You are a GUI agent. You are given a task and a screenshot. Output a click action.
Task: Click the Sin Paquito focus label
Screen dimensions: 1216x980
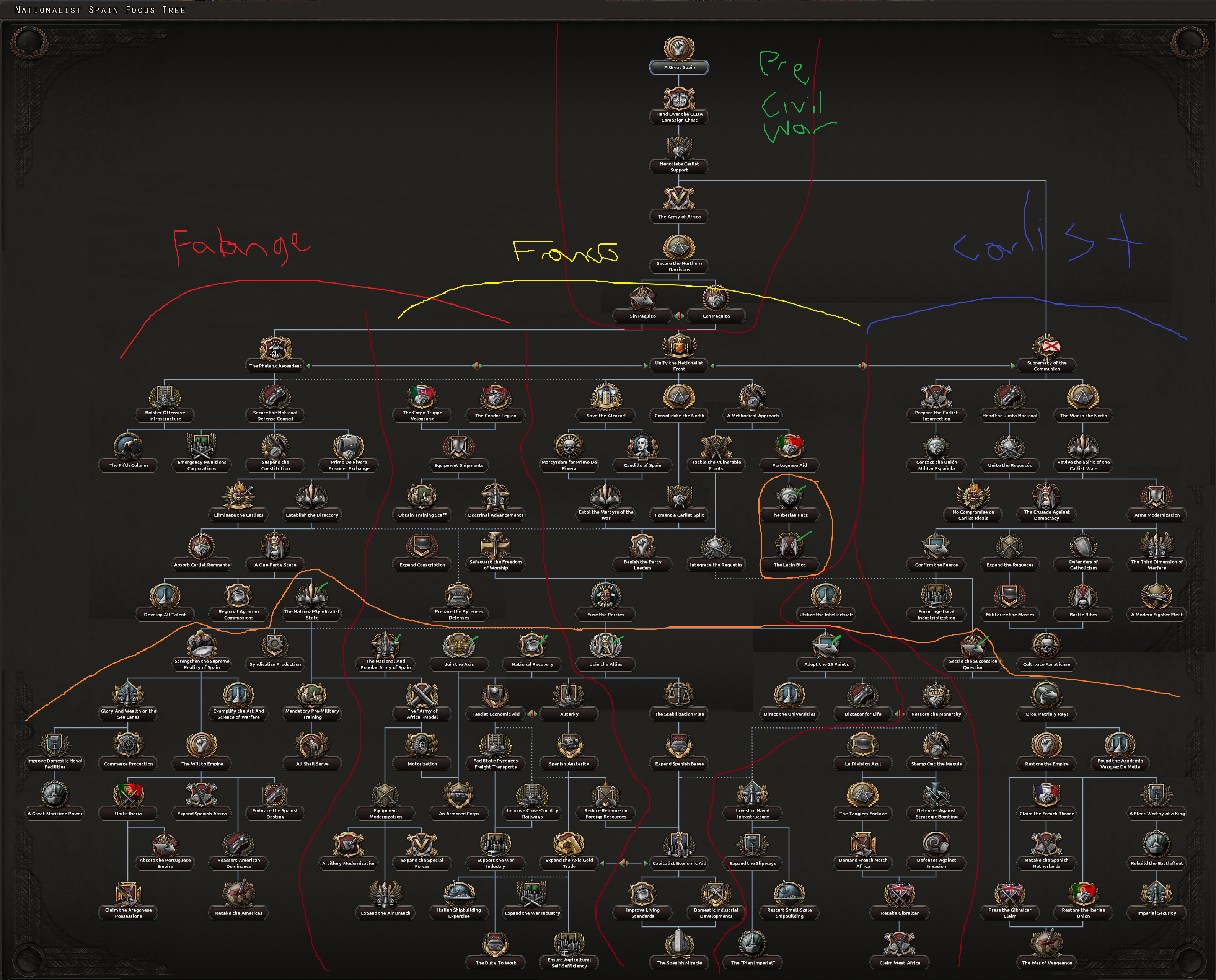click(642, 316)
